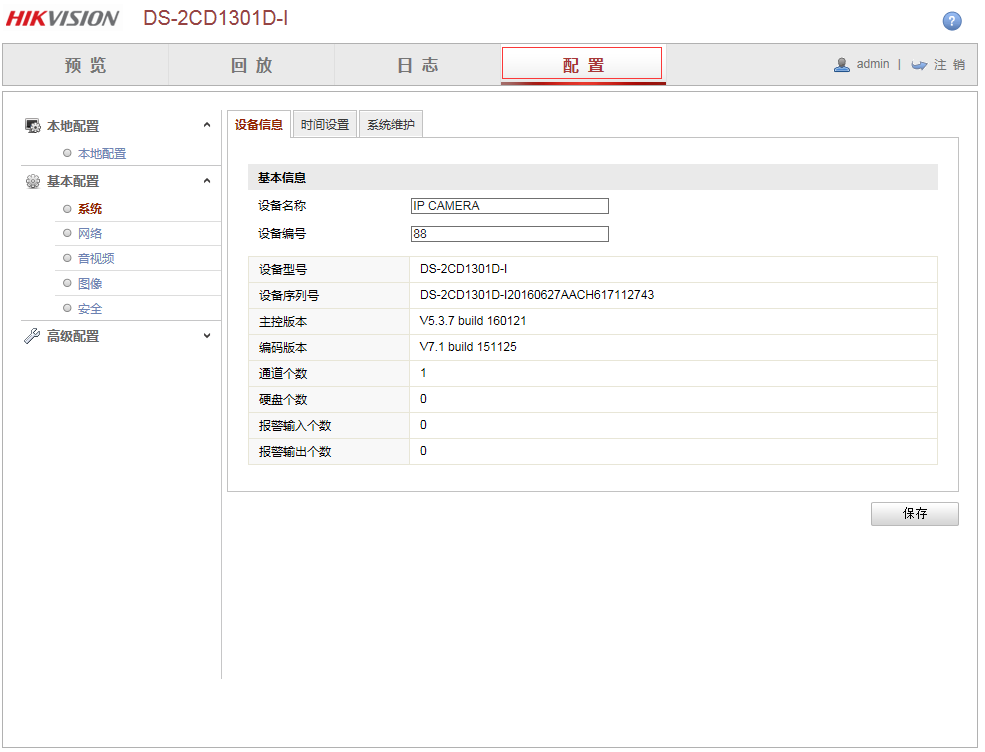Screen dimensions: 985x752
Task: Open the 回放 playback tab
Action: 251,65
